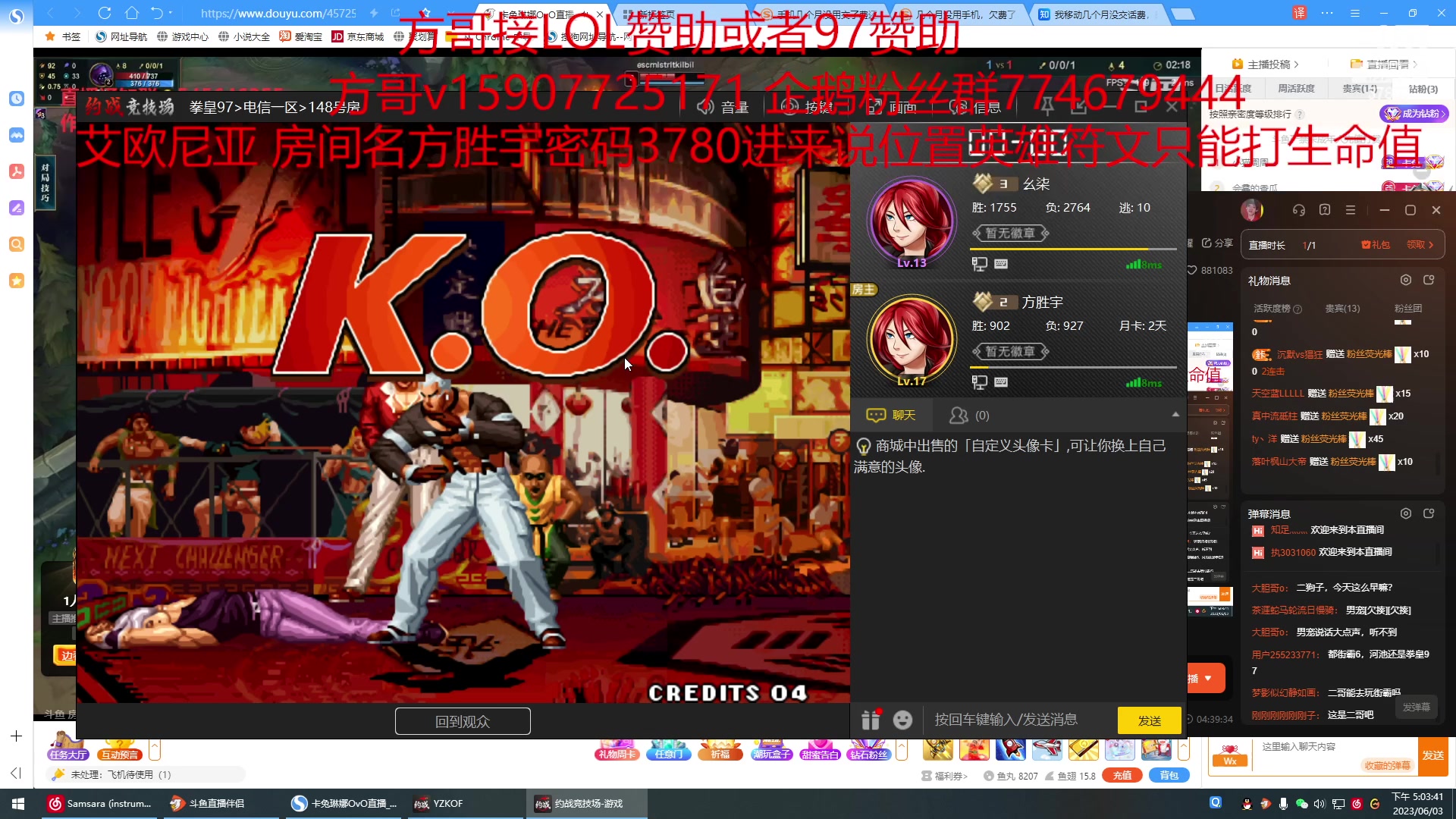Select the 贵宾(13) tab in gift panel

(x=1342, y=309)
